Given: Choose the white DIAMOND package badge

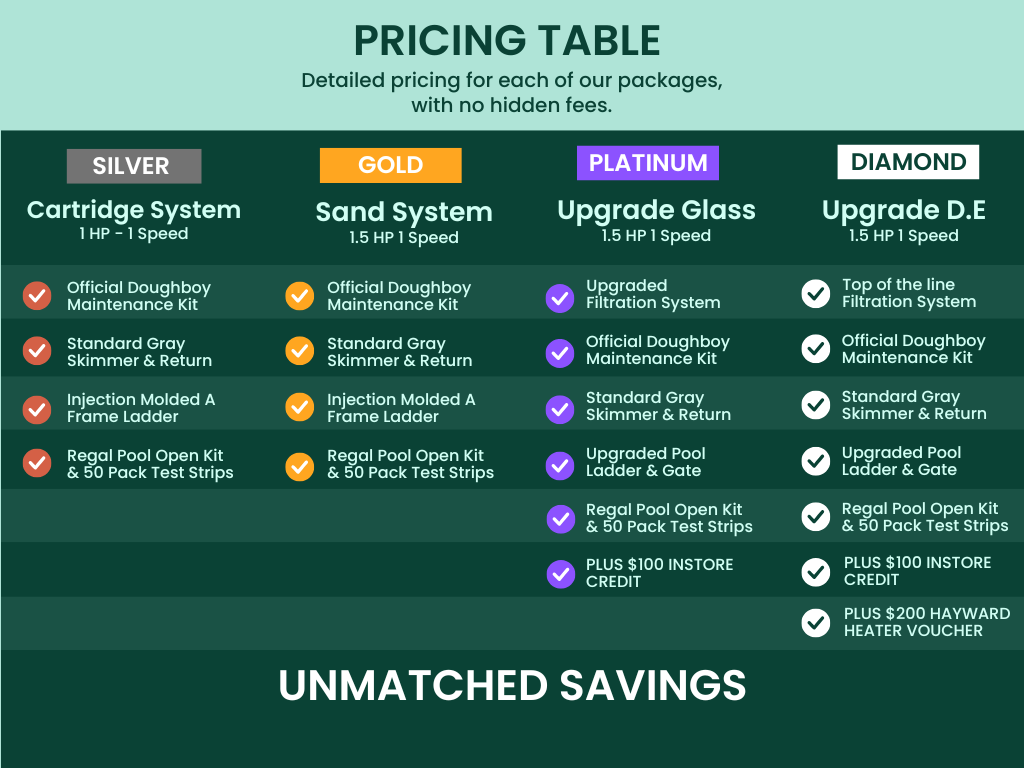Looking at the screenshot, I should (908, 162).
